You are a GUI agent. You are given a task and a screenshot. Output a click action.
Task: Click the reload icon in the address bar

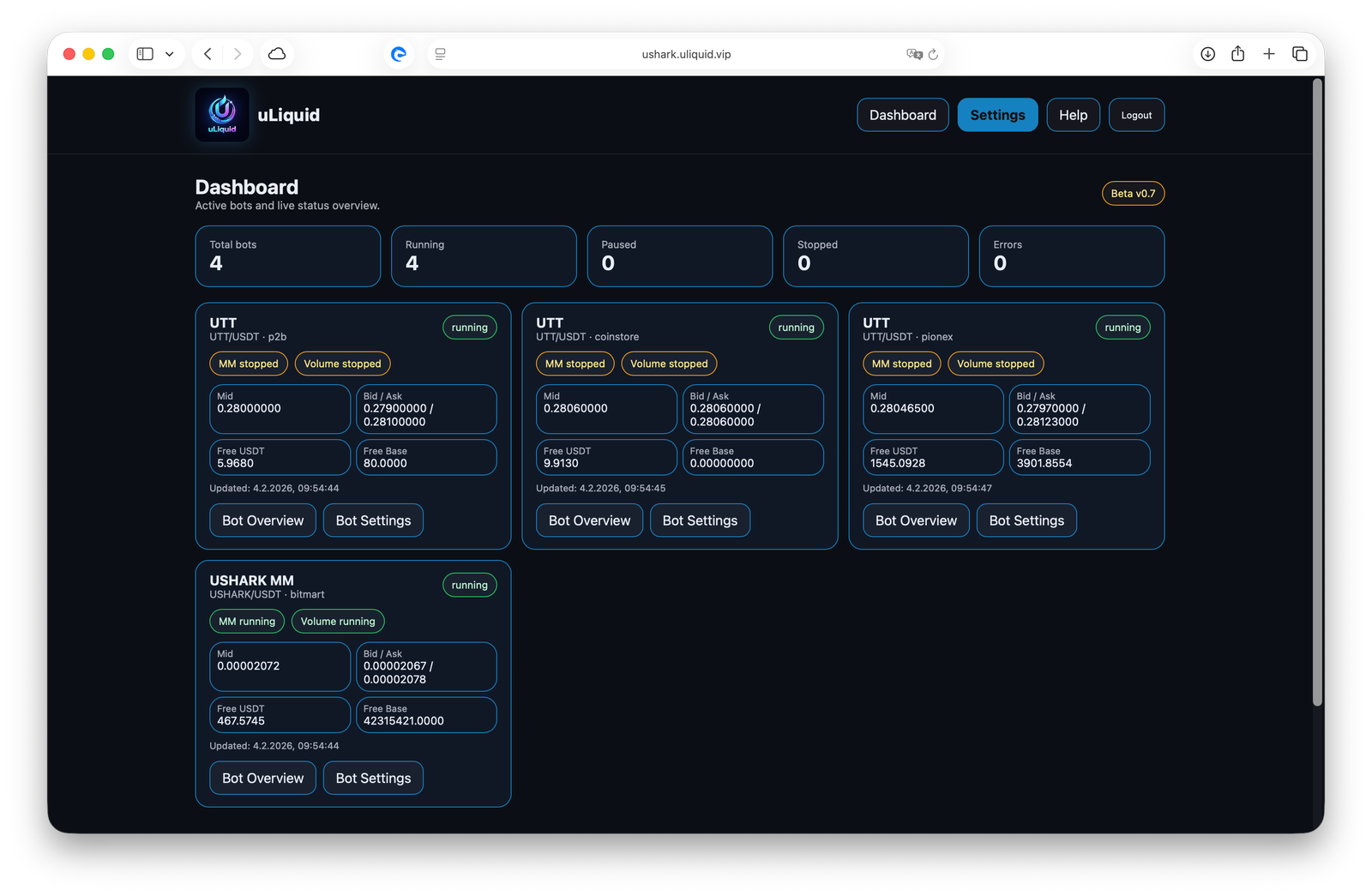click(x=934, y=54)
